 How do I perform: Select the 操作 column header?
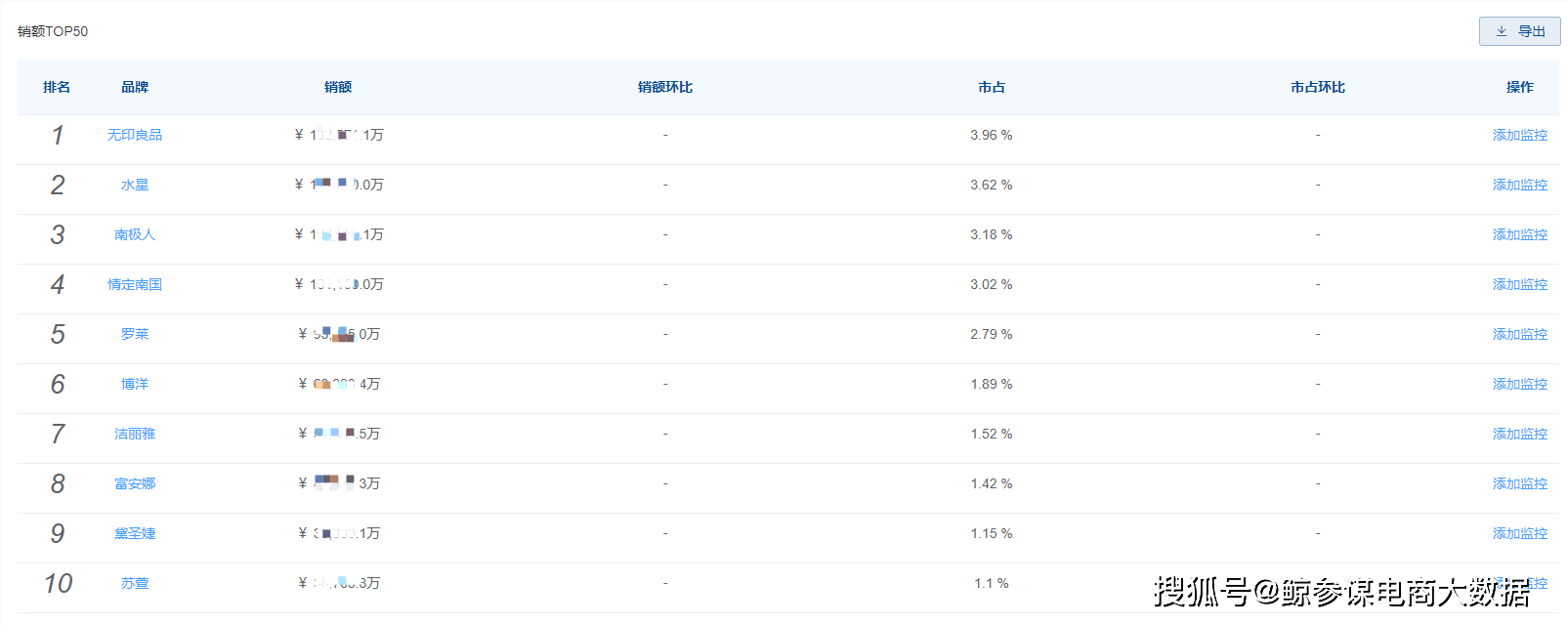(1519, 87)
